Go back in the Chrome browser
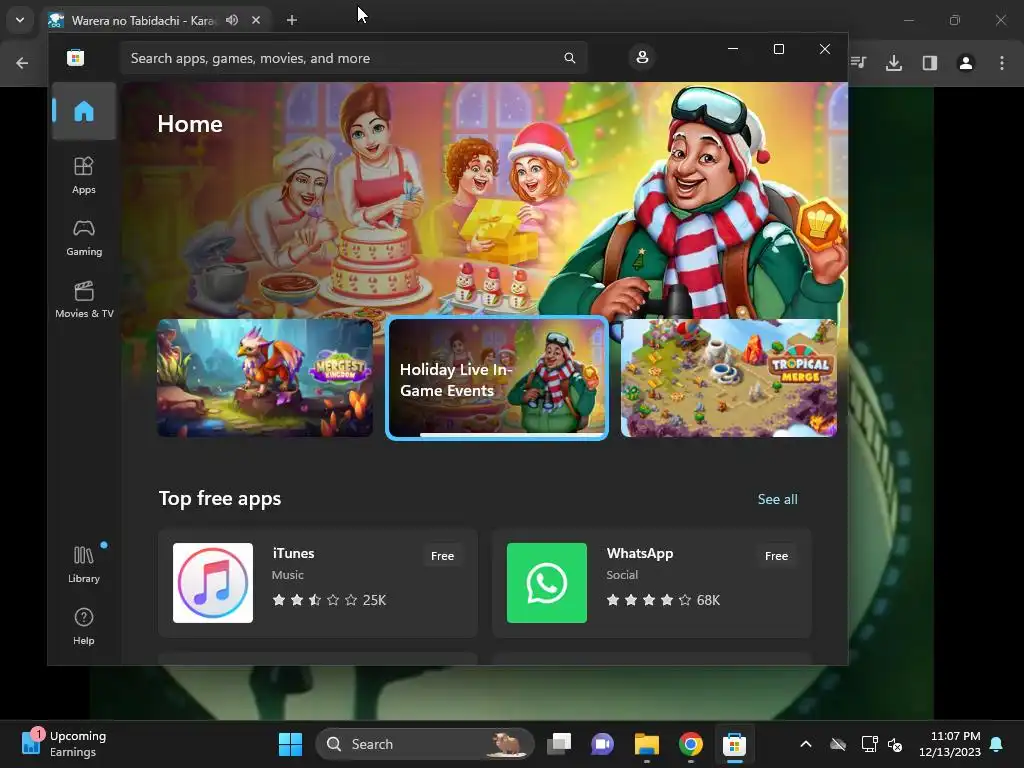Image resolution: width=1024 pixels, height=768 pixels. click(x=22, y=63)
